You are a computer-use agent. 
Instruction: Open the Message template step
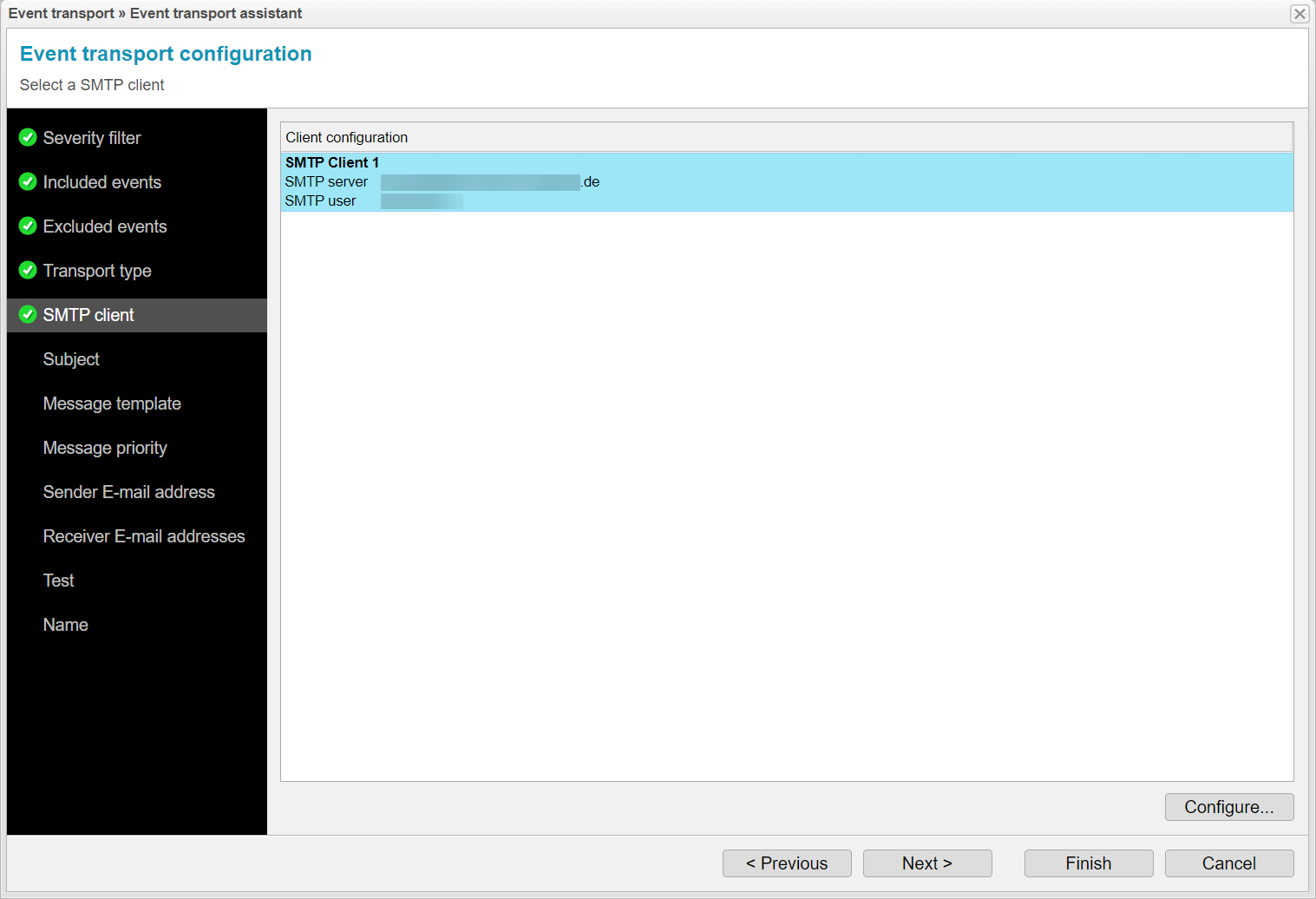click(x=112, y=404)
